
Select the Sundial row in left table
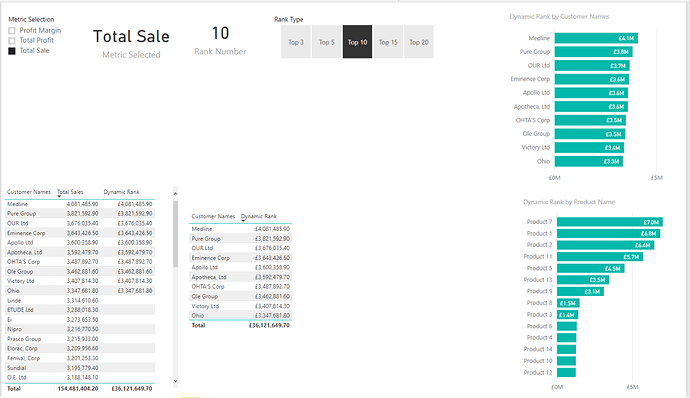[x=80, y=368]
